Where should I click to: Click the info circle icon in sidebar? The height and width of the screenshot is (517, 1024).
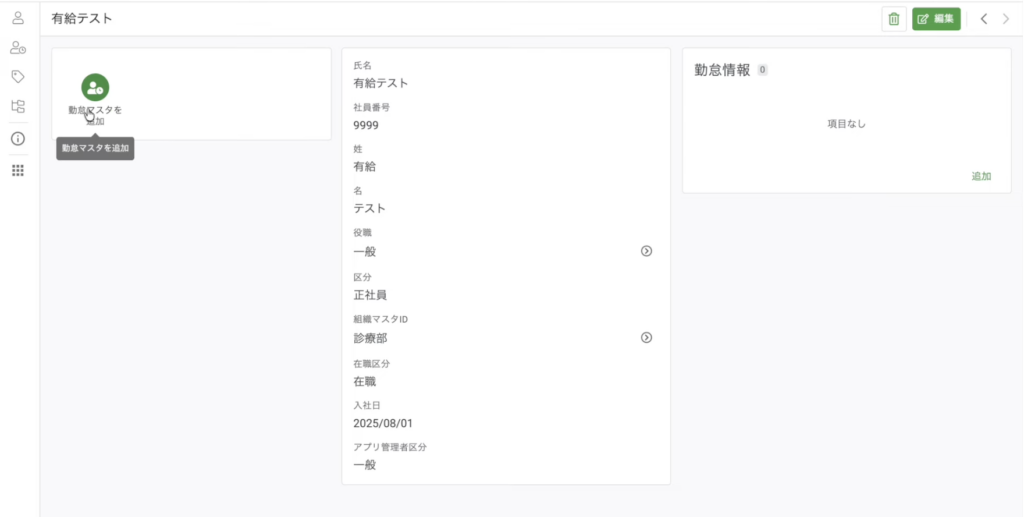[18, 139]
